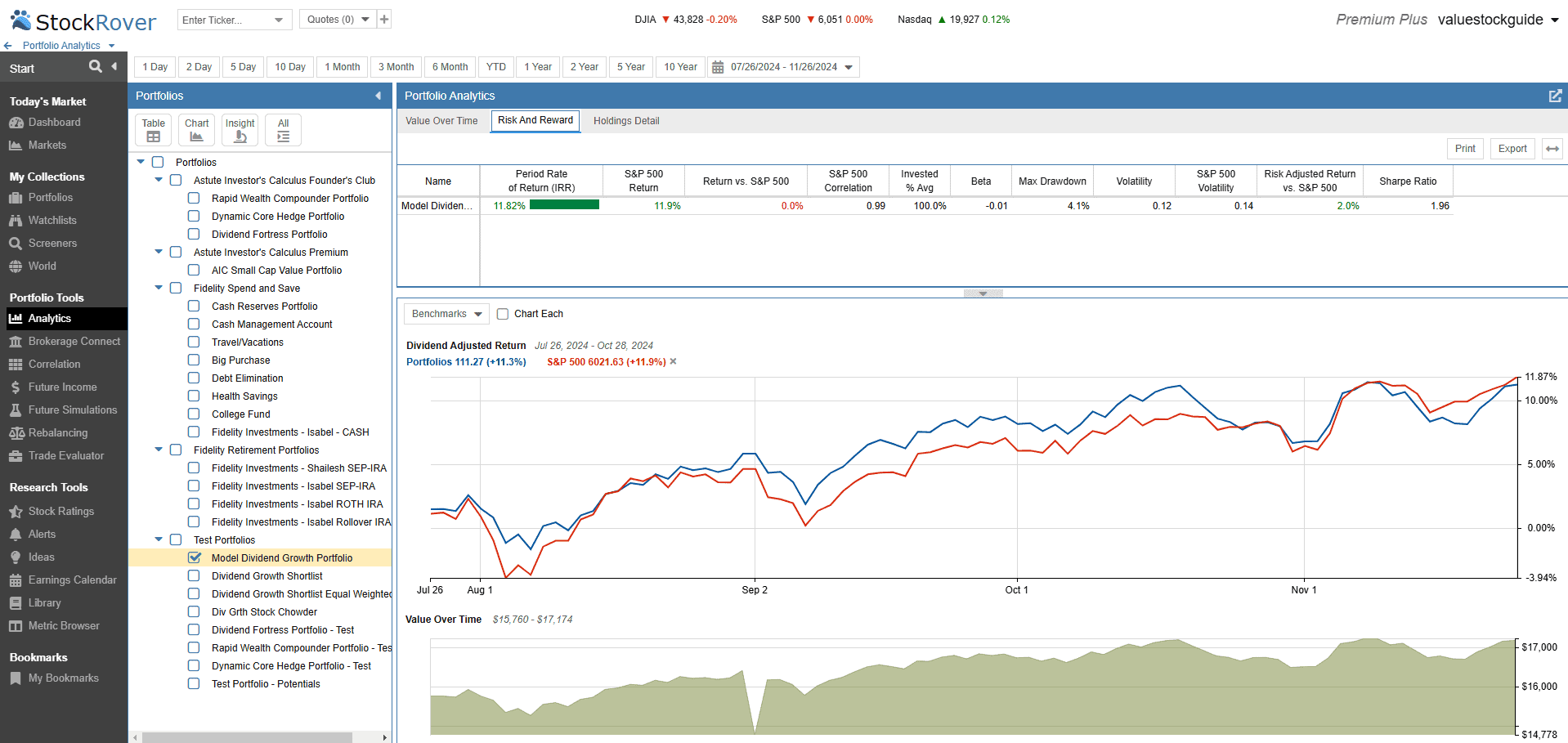Check Dynamic Core Hedge Portfolio box
Image resolution: width=1568 pixels, height=743 pixels.
pyautogui.click(x=194, y=216)
